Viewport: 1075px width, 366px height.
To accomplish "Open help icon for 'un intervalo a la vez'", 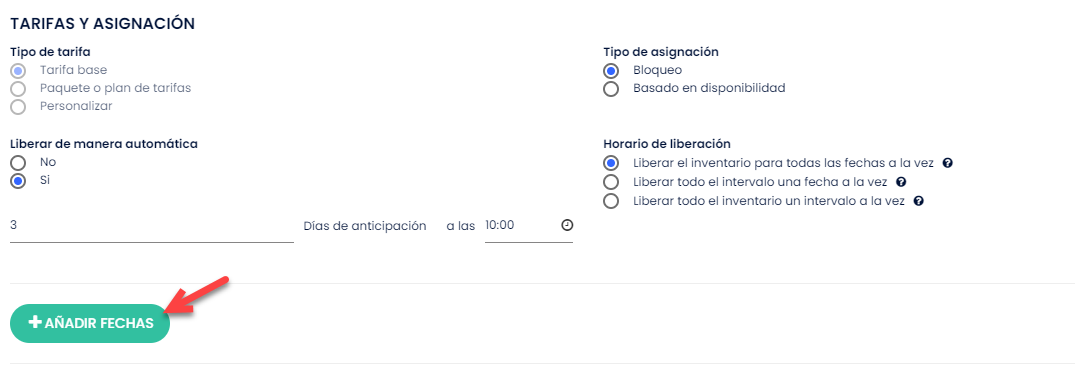I will pyautogui.click(x=919, y=202).
